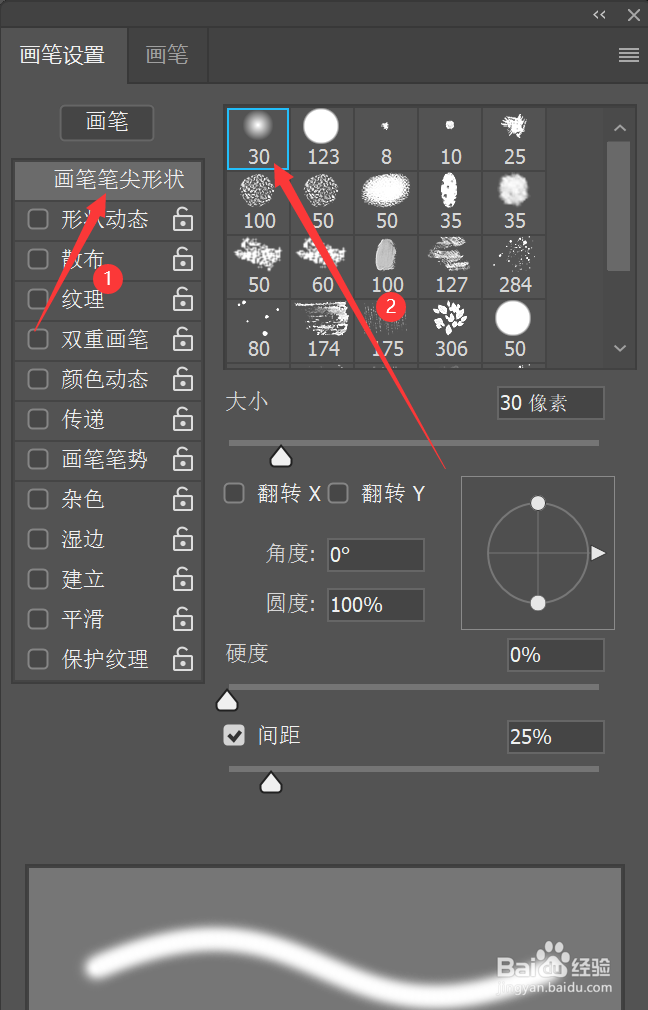Select 画笔笔尖形状 in the left list
Screen dimensions: 648x1010
(108, 180)
